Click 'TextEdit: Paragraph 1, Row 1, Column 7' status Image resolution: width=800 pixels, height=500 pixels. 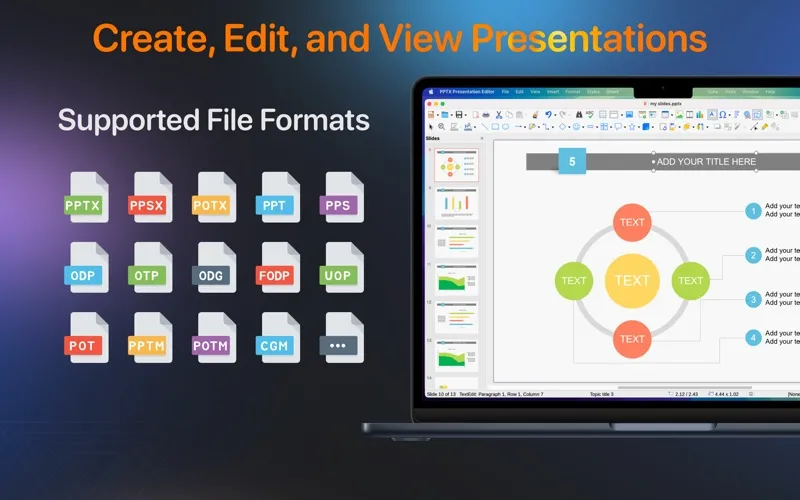(501, 394)
